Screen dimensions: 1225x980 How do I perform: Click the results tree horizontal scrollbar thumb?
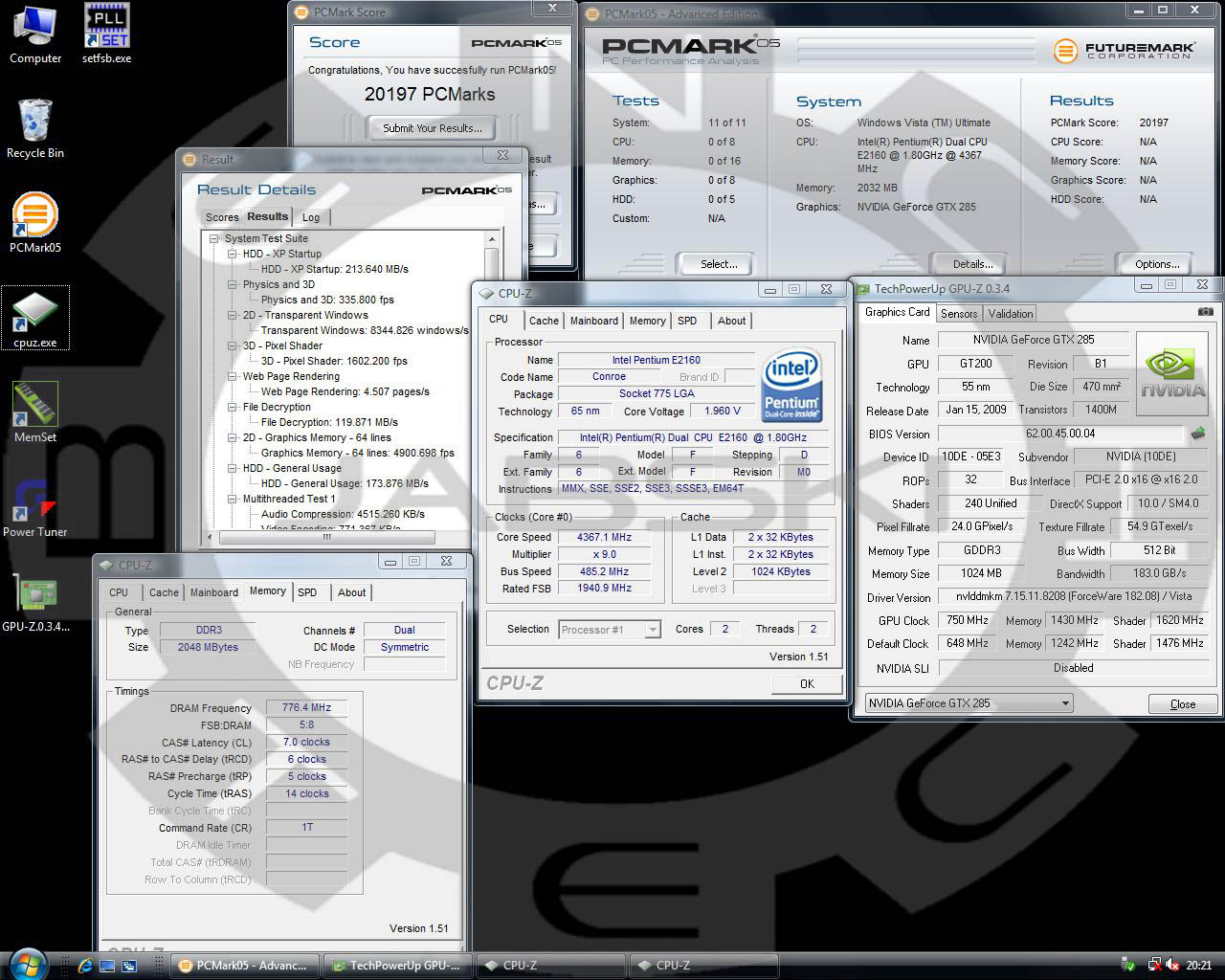[326, 537]
